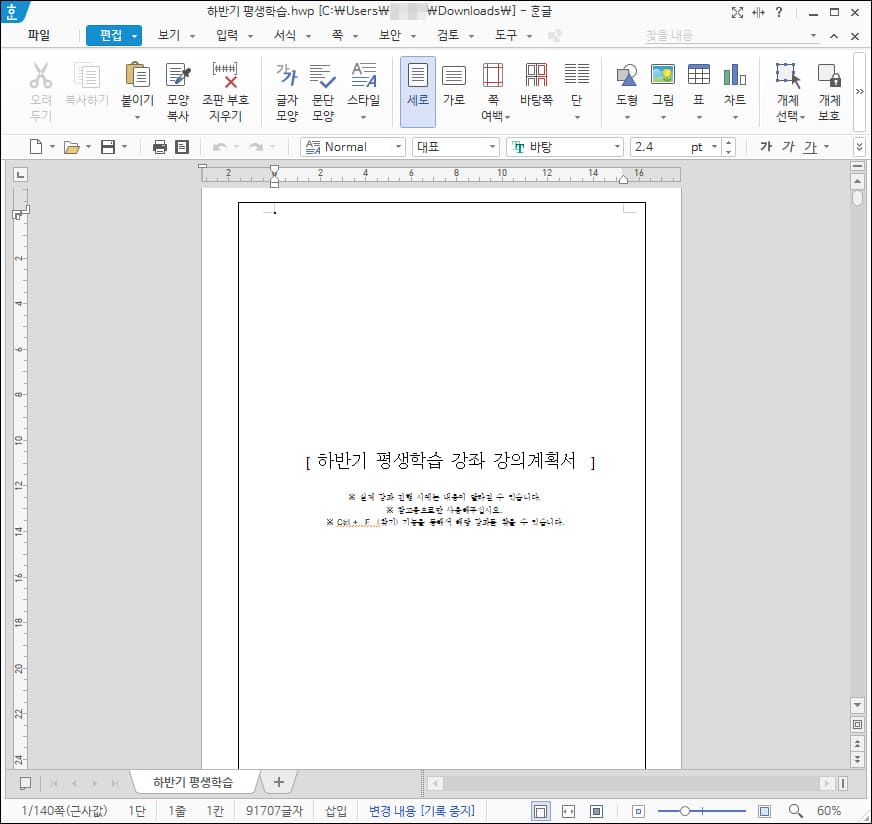Select Landscape (가로) page orientation

point(454,85)
